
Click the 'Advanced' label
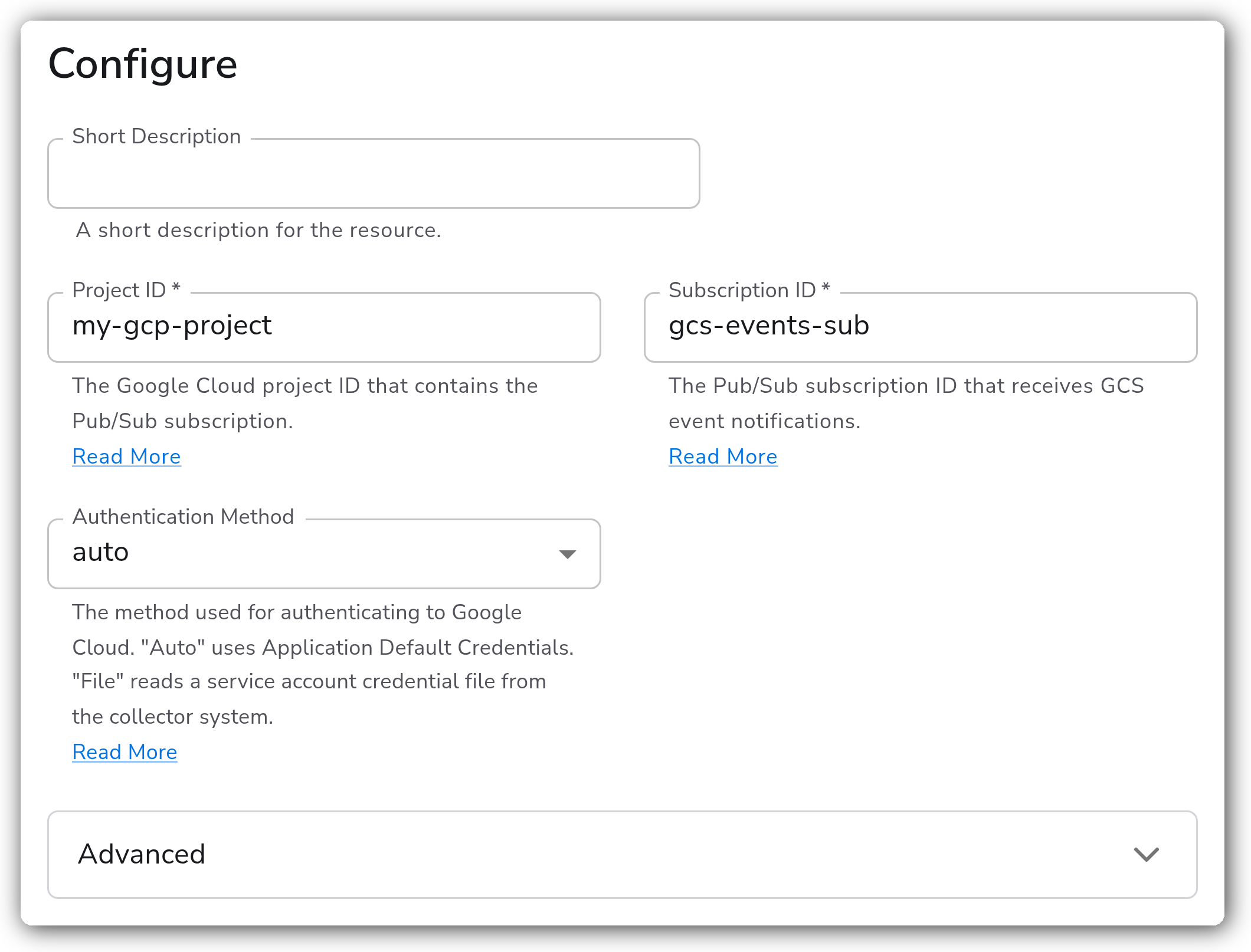tap(142, 854)
